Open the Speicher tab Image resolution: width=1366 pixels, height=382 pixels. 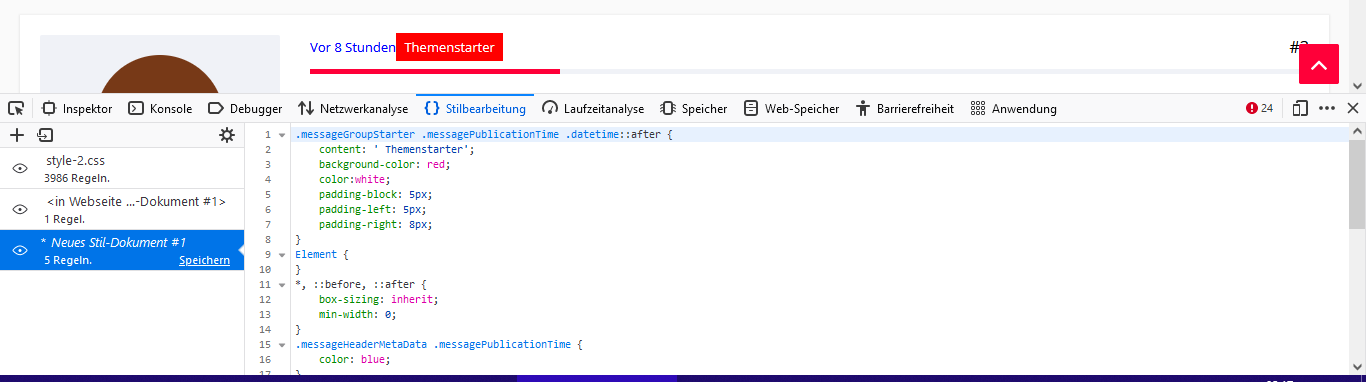694,108
